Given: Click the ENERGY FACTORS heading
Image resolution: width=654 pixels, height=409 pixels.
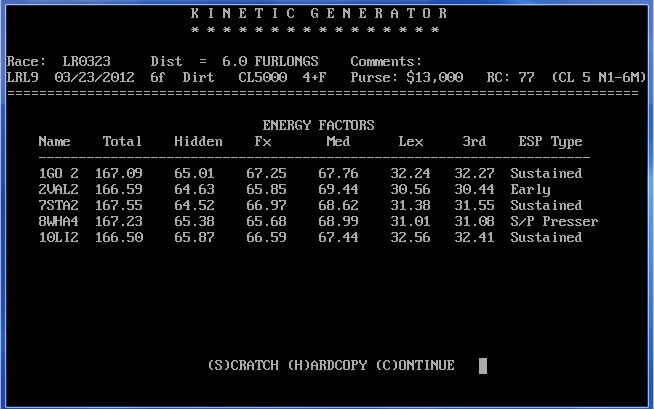Looking at the screenshot, I should pos(319,125).
